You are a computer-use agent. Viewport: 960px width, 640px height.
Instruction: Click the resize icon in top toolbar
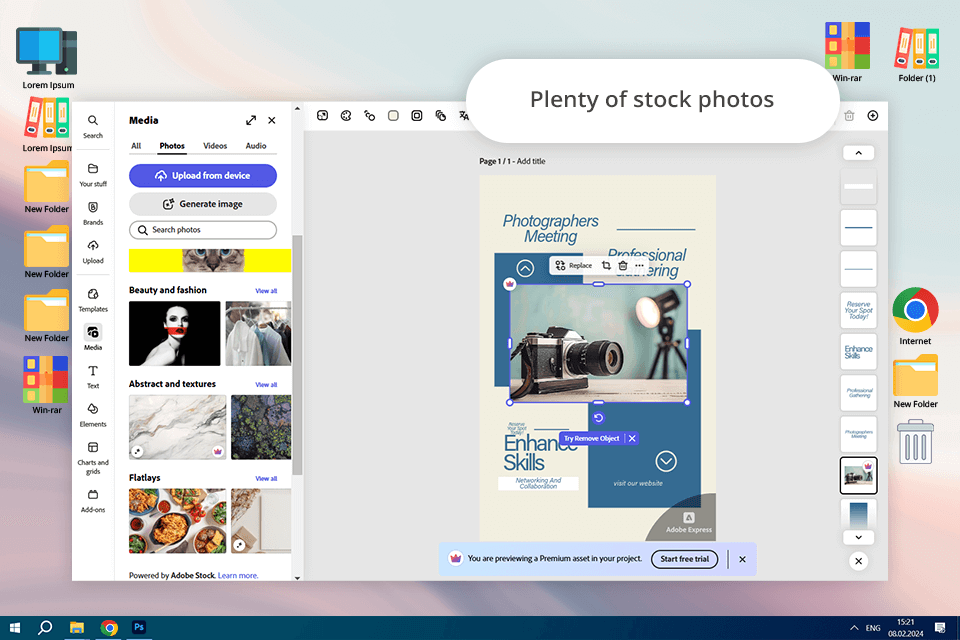323,116
